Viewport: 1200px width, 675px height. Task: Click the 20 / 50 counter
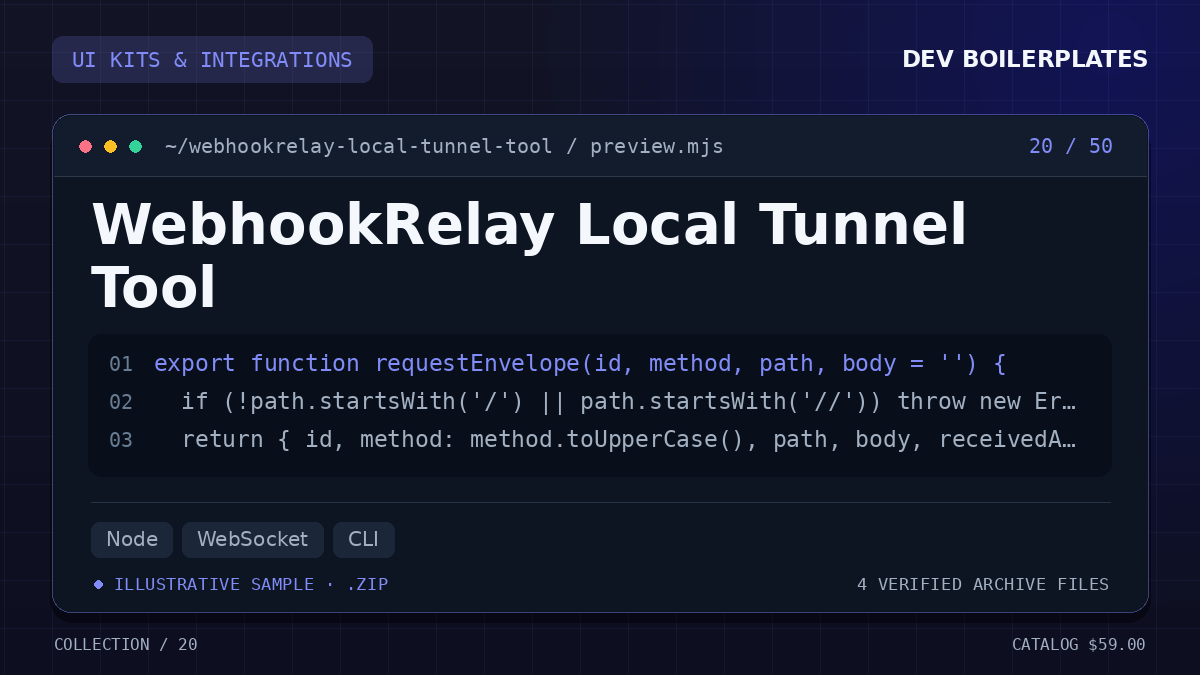pyautogui.click(x=1071, y=147)
